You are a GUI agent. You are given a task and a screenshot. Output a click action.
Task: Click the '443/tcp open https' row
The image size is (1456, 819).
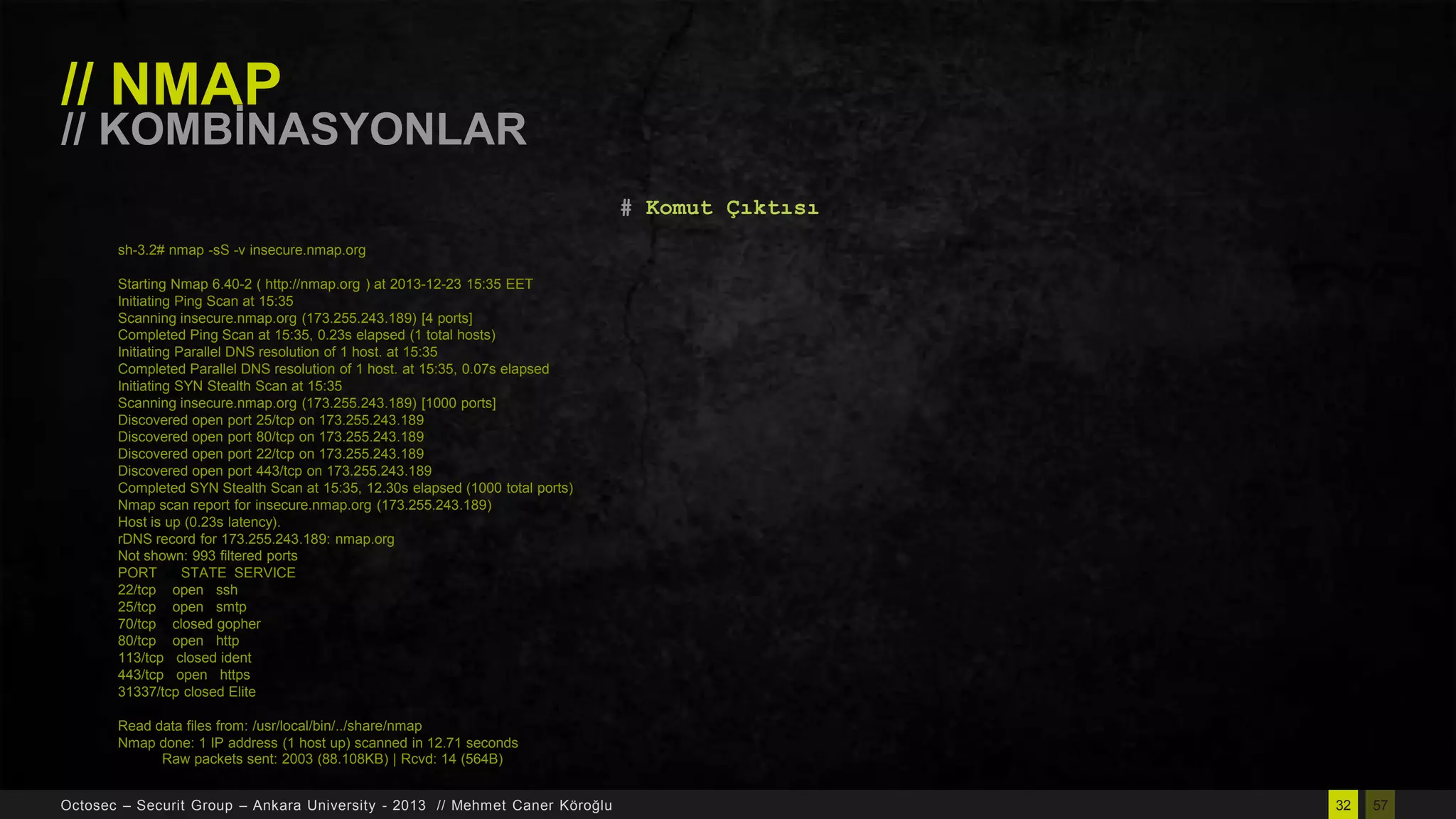click(184, 675)
